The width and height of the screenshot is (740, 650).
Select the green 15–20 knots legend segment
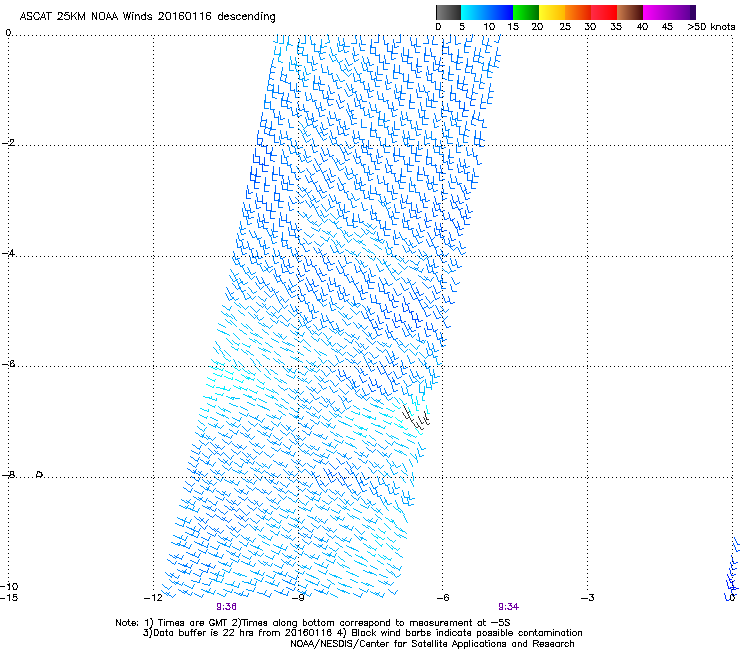point(526,12)
